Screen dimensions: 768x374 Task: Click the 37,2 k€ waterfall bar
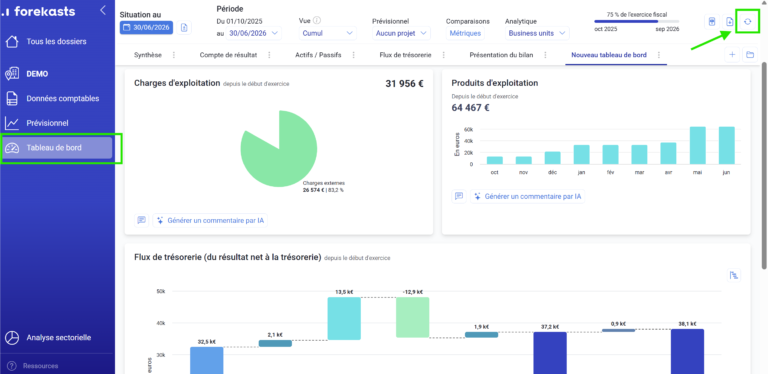550,353
